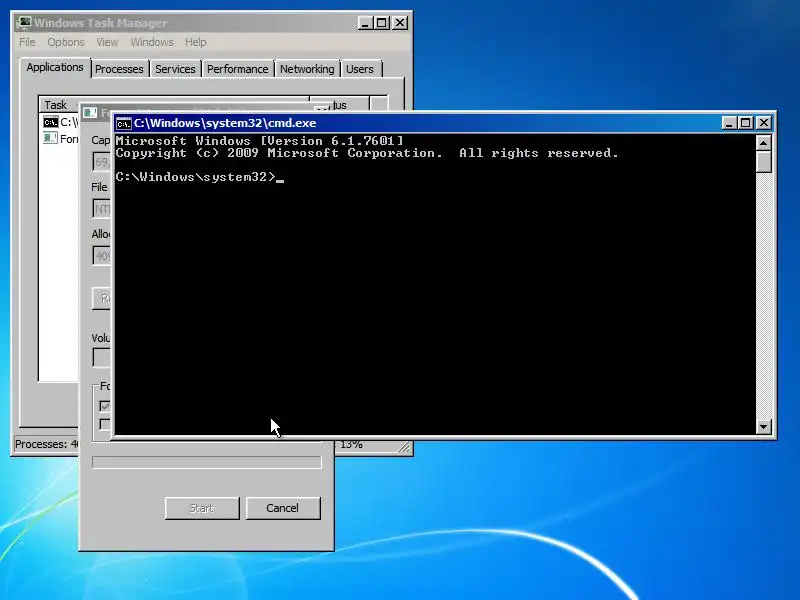Maximize the cmd.exe window
Screen dimensions: 800x600
(x=746, y=123)
